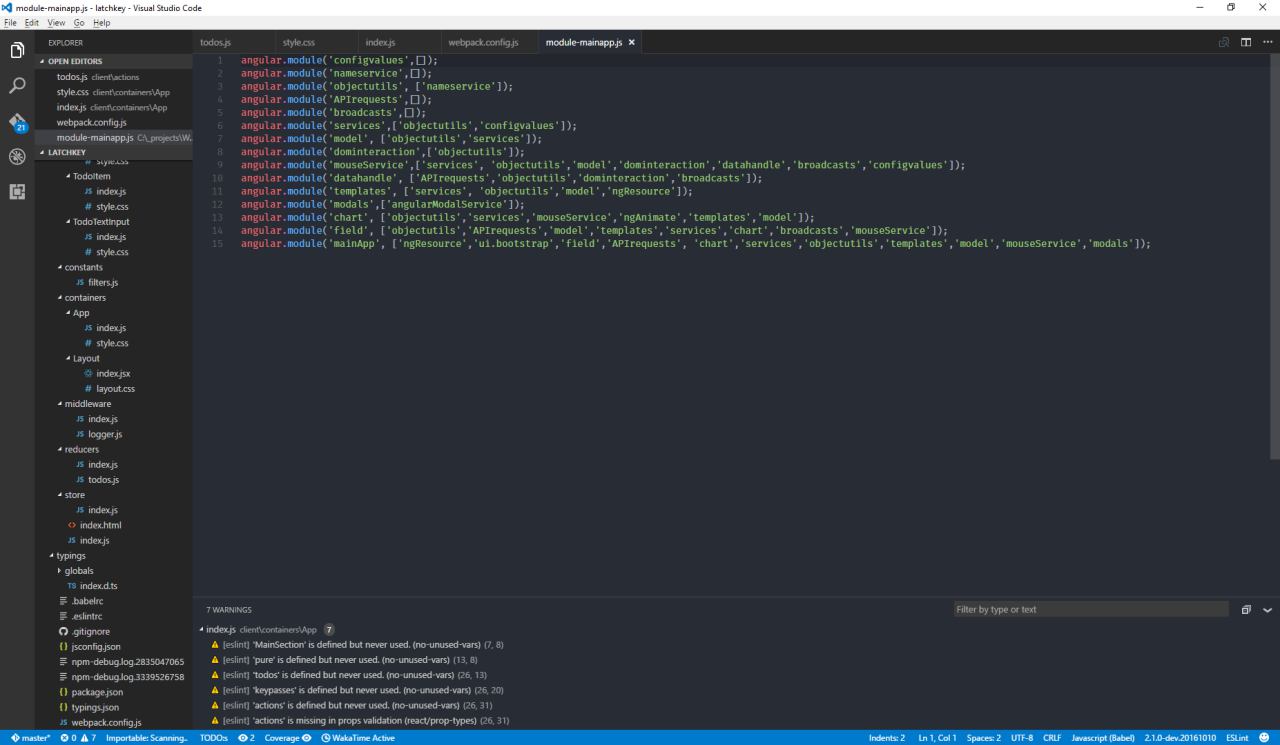Click the feedback smiley in status bar

(1264, 738)
